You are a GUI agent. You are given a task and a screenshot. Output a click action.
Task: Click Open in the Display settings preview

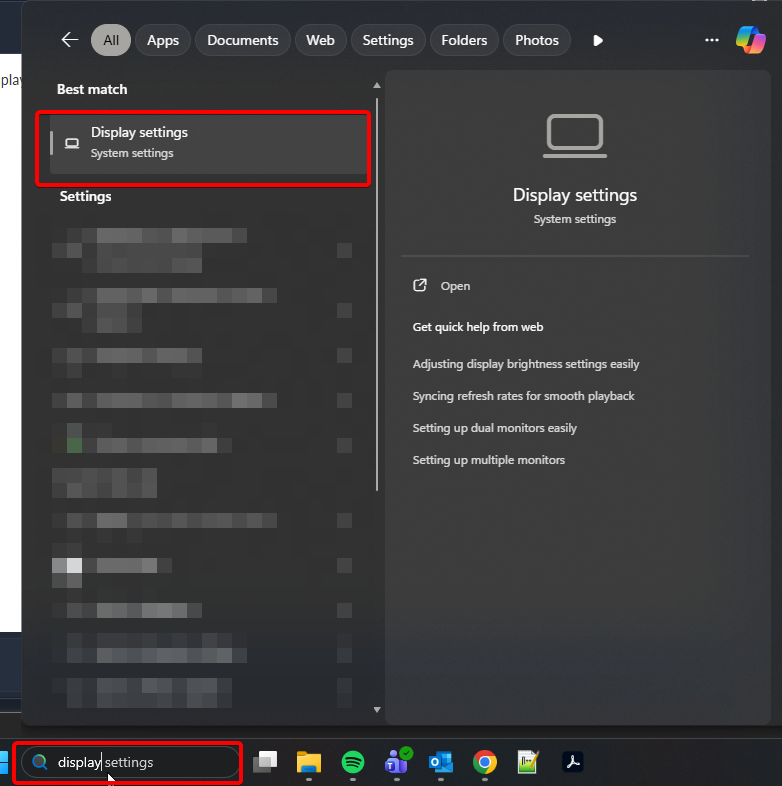(455, 286)
